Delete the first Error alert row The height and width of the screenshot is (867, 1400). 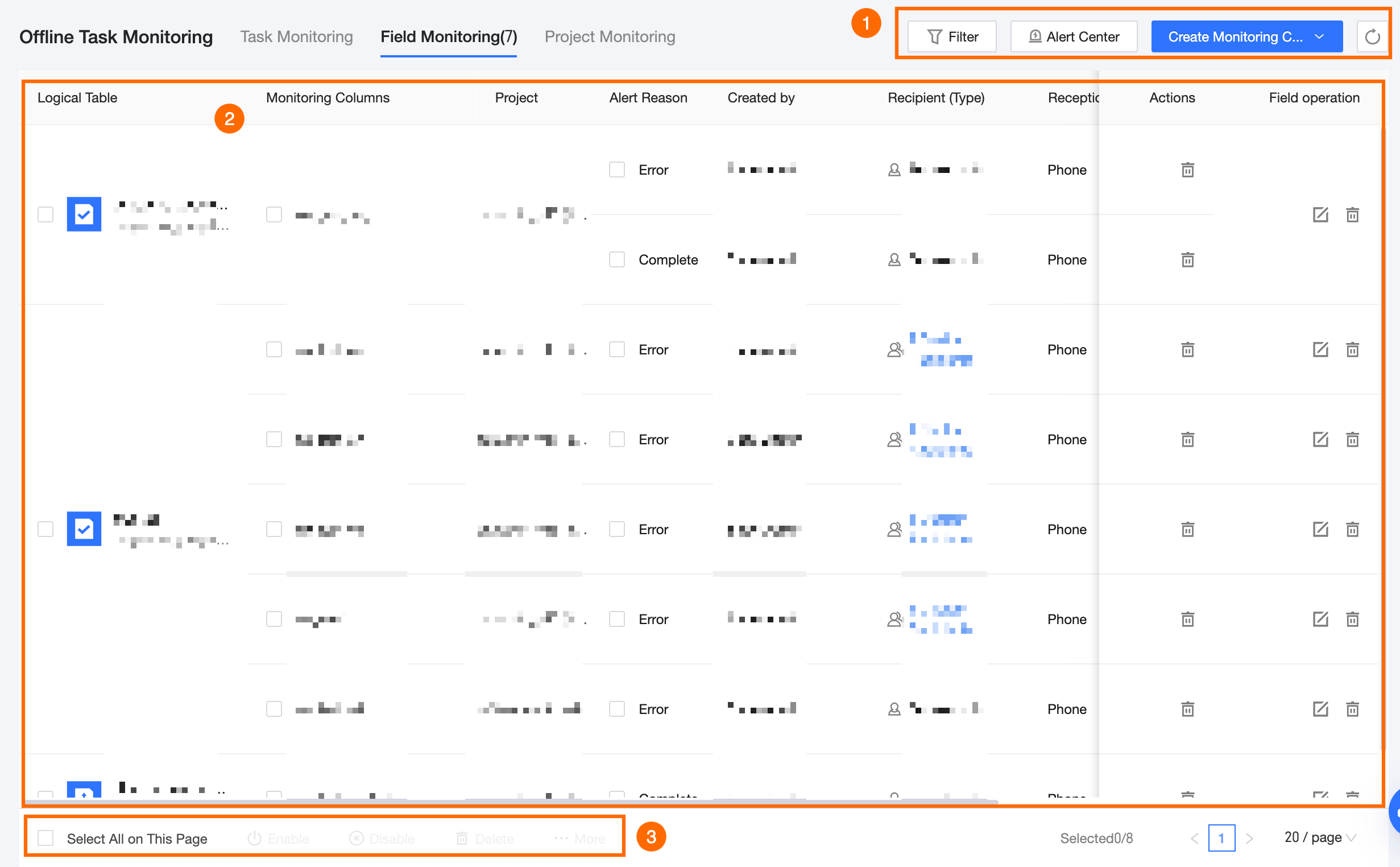tap(1187, 170)
